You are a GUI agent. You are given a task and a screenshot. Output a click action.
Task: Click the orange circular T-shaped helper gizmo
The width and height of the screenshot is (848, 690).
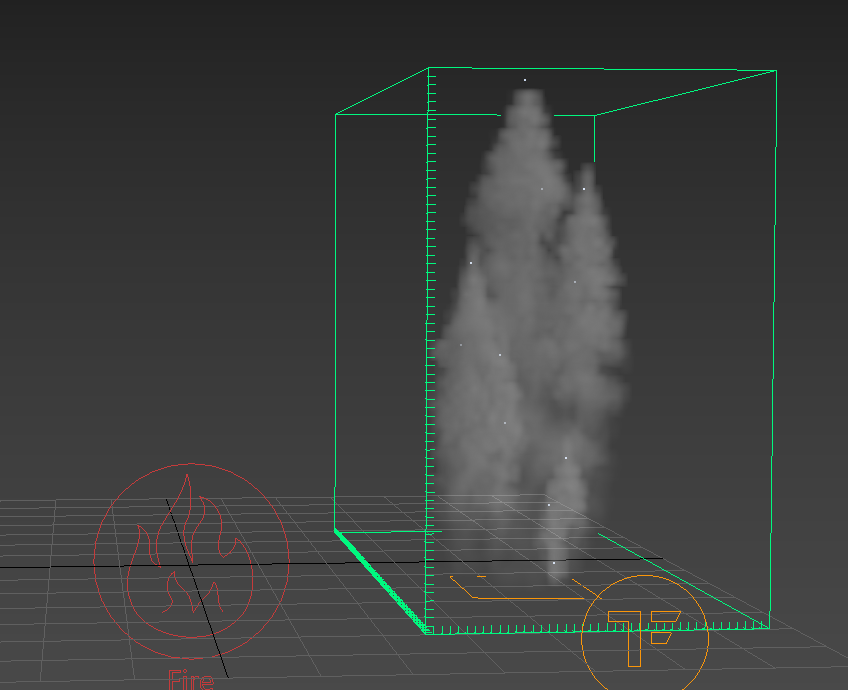pos(644,632)
